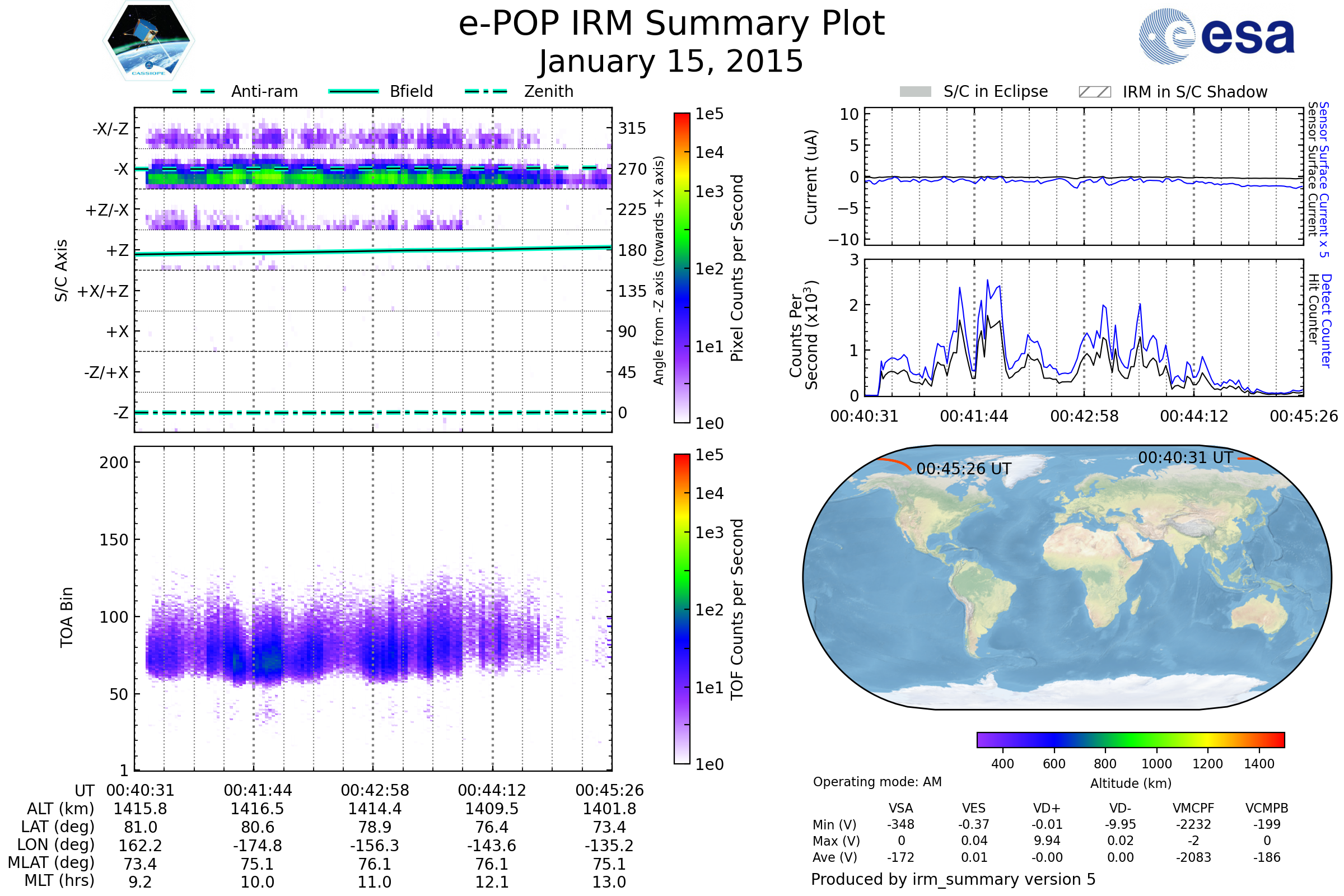The image size is (1344, 896).
Task: Click the TOF Counts per Second colorbar
Action: (x=682, y=609)
